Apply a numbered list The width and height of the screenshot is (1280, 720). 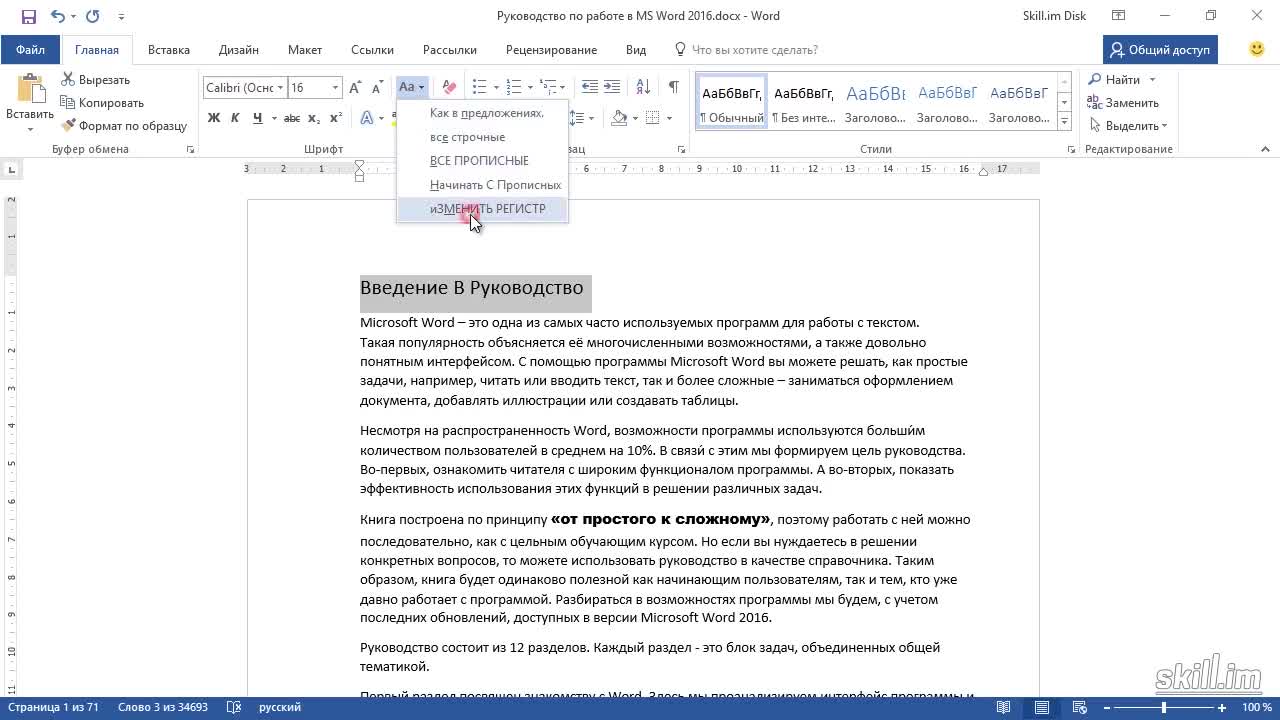[514, 88]
